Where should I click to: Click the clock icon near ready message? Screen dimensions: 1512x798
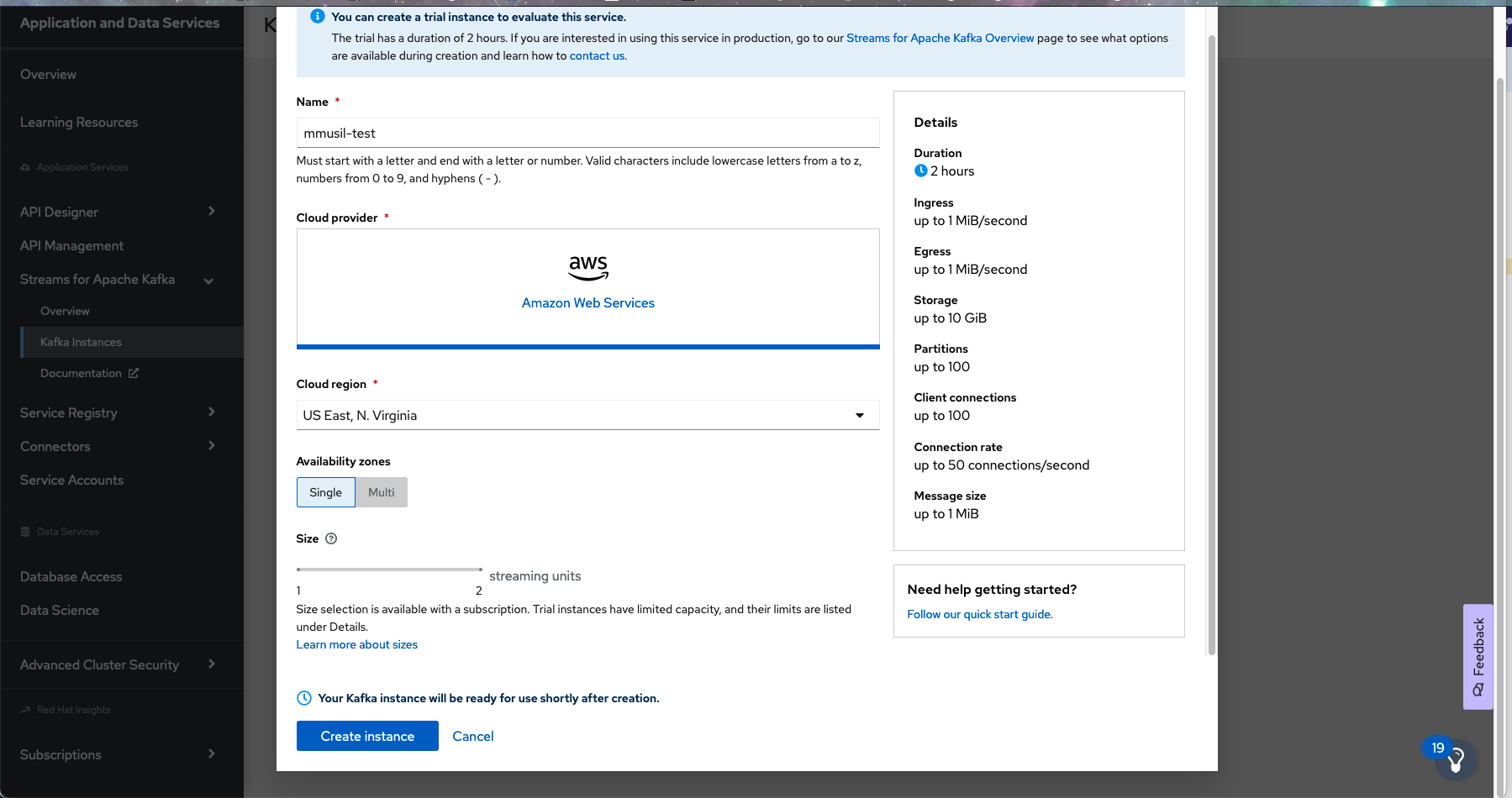pos(304,698)
